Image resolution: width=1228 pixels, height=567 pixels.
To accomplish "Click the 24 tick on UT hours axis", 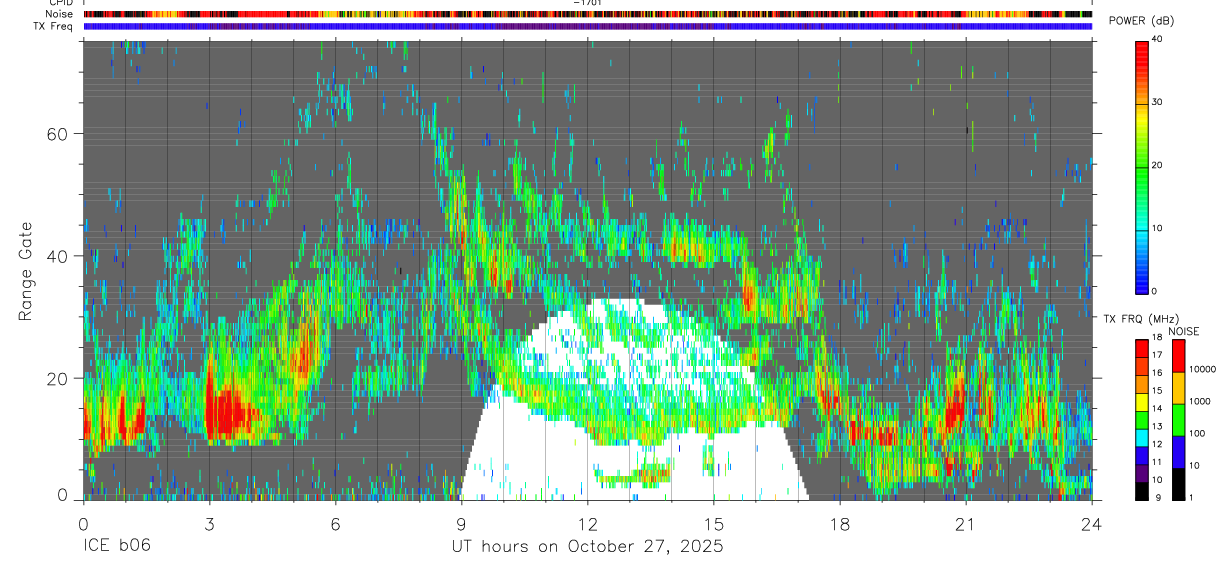I will [x=1092, y=523].
